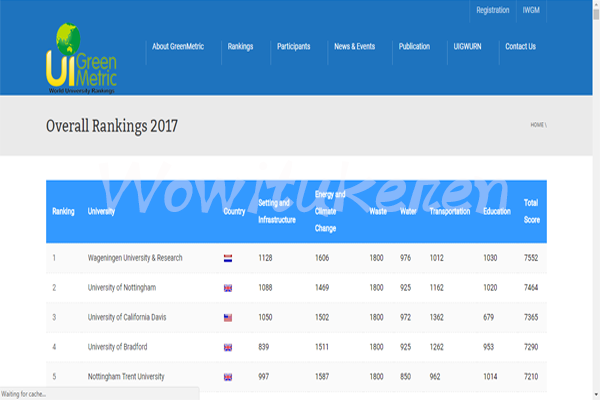This screenshot has height=400, width=600.
Task: Click the HOME breadcrumb link
Action: tap(537, 125)
